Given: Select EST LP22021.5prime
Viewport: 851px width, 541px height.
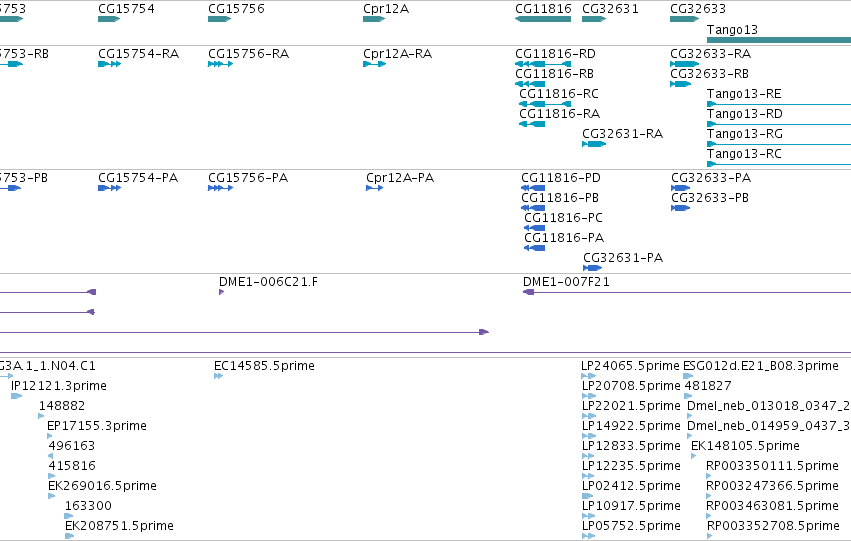Looking at the screenshot, I should (x=631, y=406).
